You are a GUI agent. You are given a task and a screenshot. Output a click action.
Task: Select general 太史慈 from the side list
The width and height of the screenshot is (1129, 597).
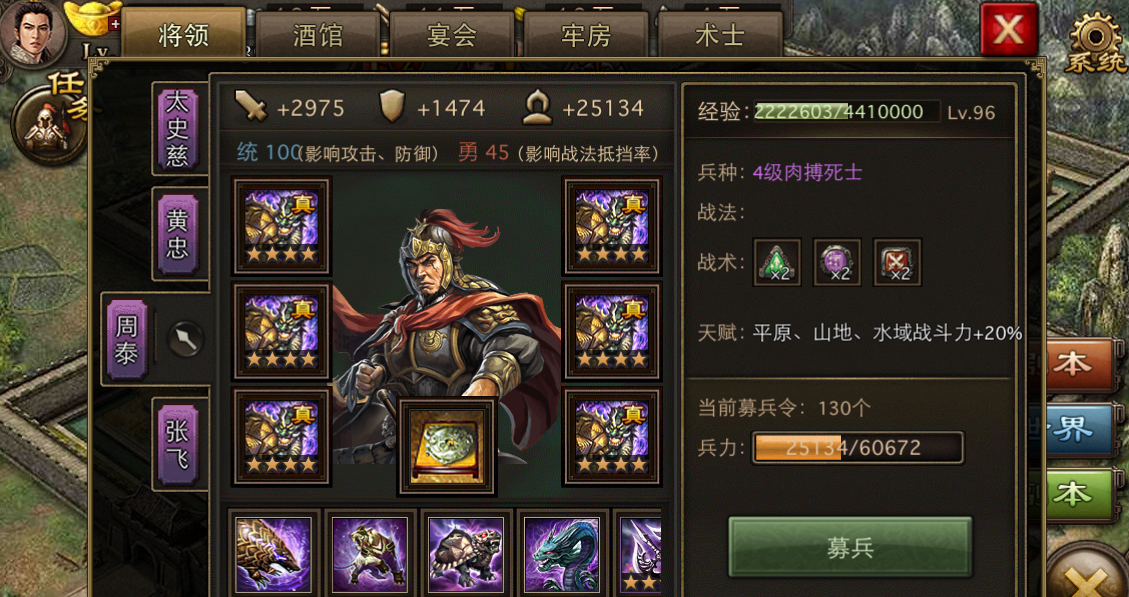pos(177,128)
